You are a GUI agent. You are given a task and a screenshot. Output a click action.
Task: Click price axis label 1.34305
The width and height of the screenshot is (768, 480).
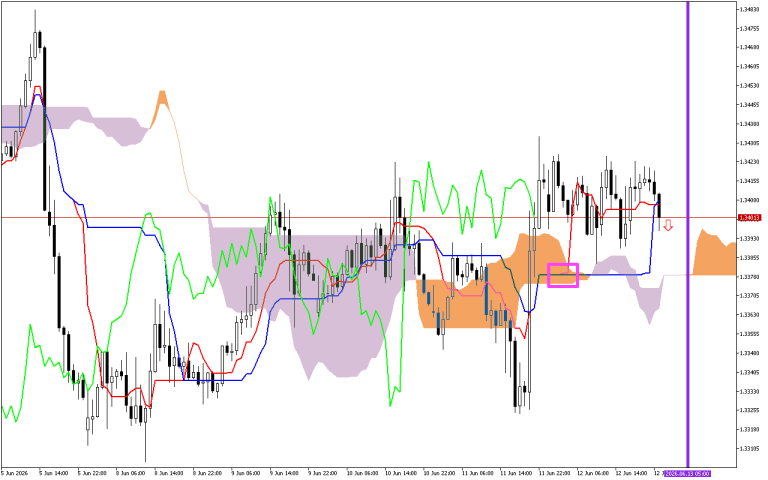click(x=749, y=143)
